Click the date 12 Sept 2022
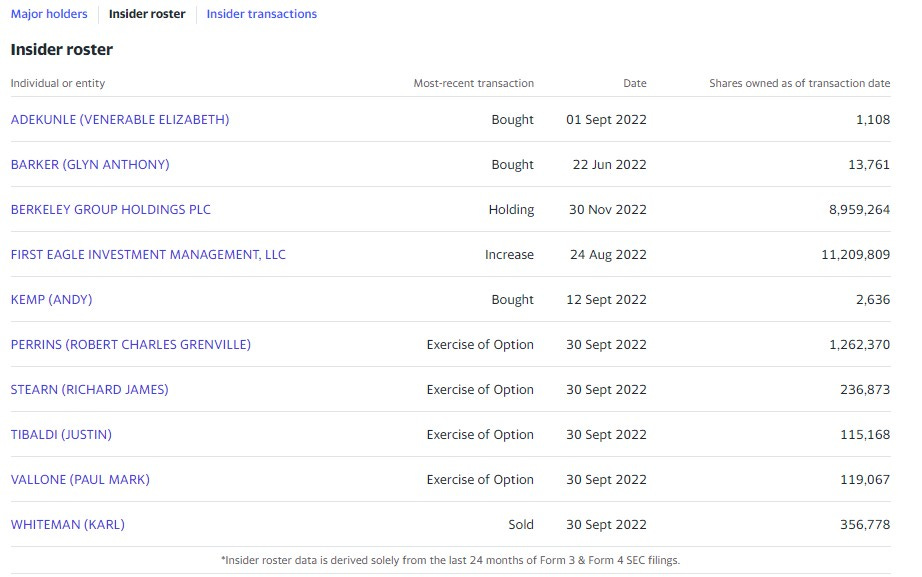This screenshot has width=922, height=577. 606,299
